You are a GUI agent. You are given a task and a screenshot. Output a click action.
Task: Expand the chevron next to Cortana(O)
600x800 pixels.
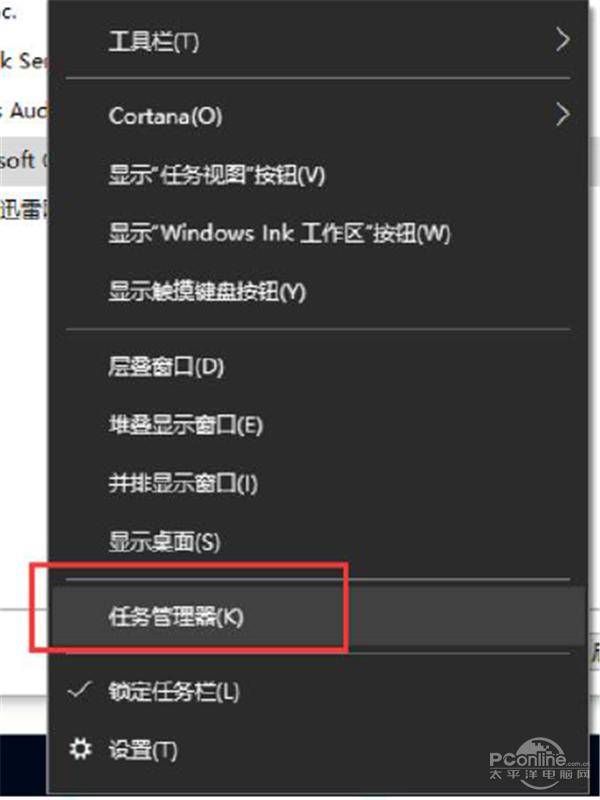562,115
